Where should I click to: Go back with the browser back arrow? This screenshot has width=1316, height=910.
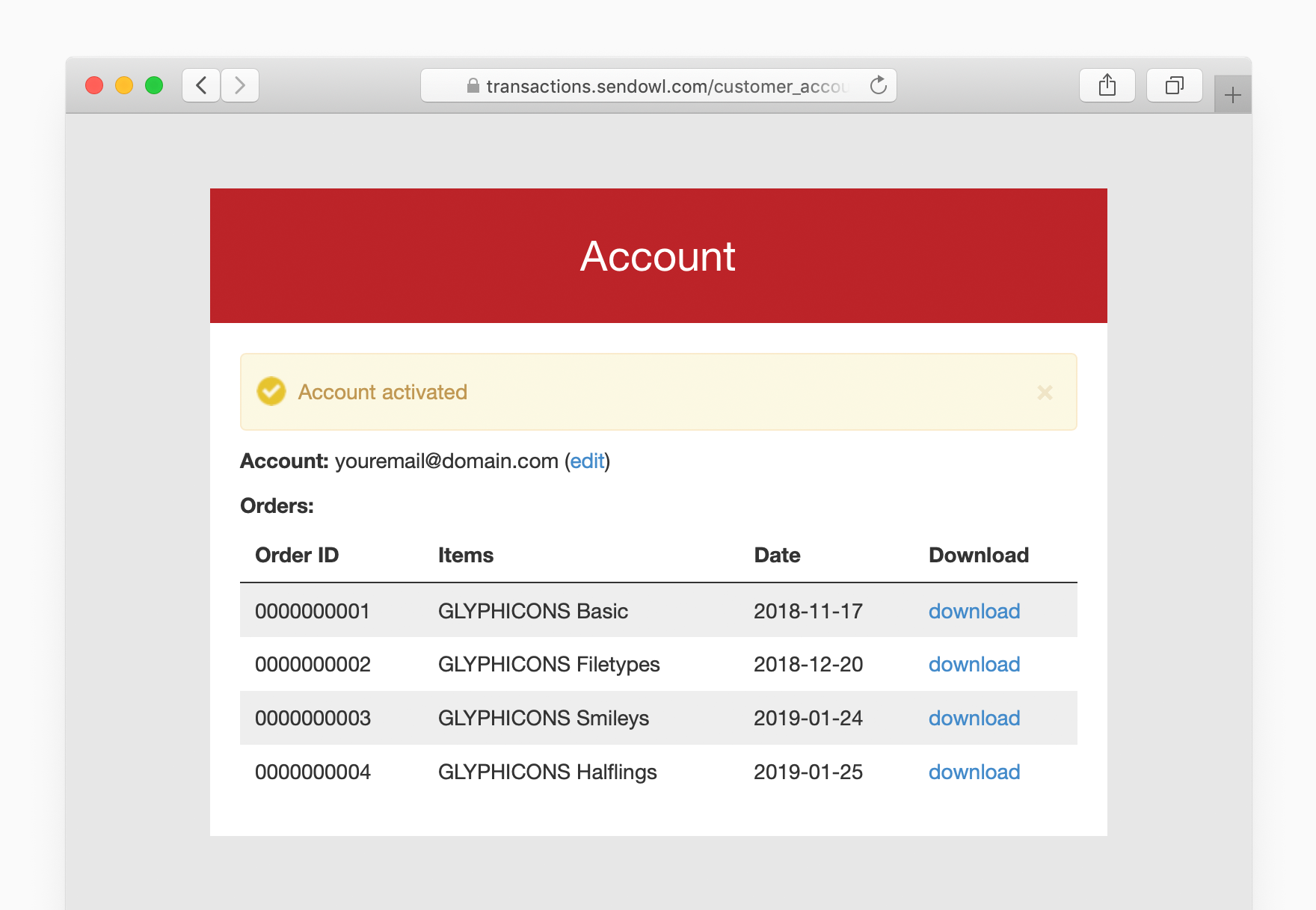[x=201, y=85]
